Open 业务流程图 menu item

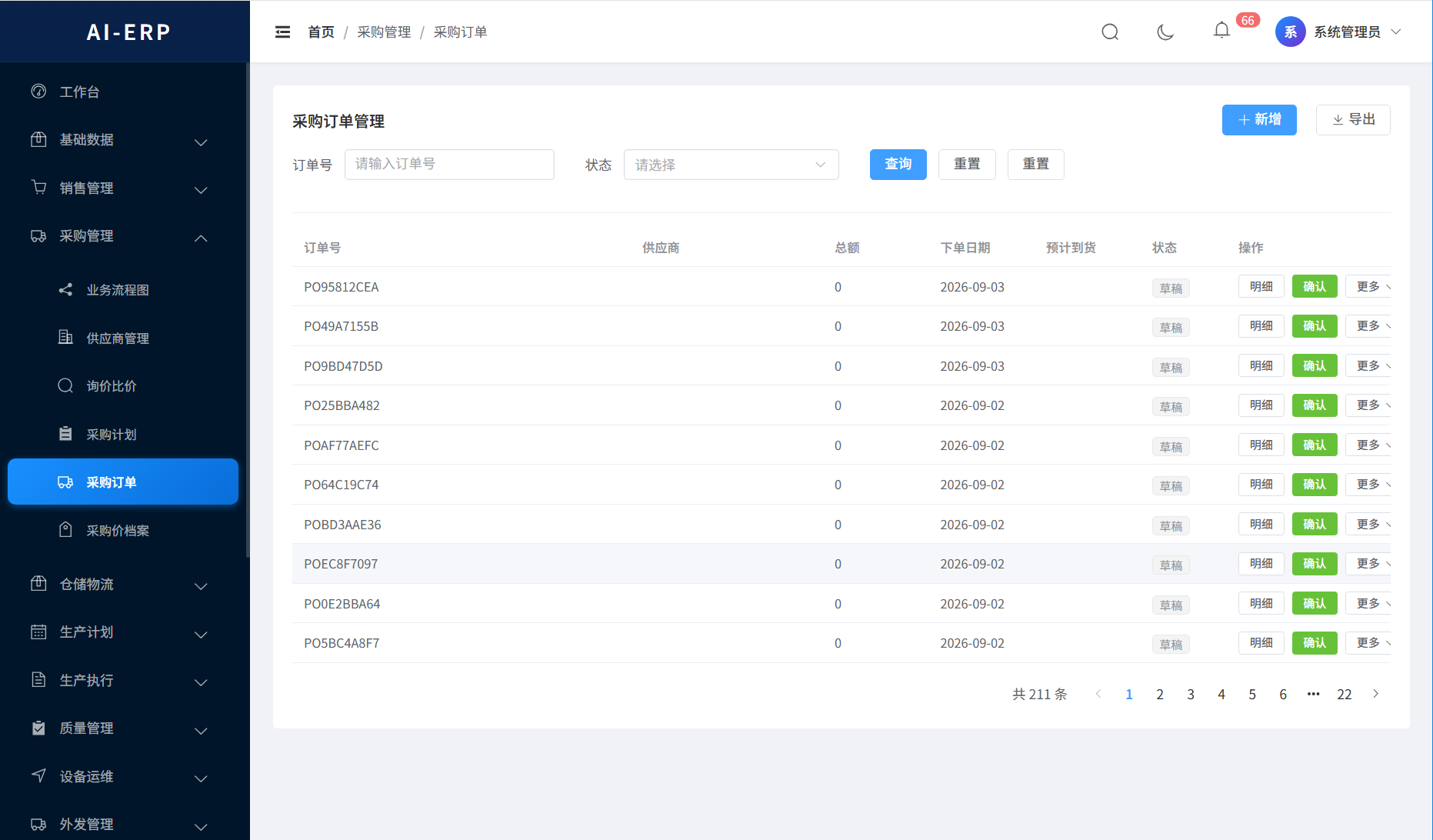click(x=123, y=290)
